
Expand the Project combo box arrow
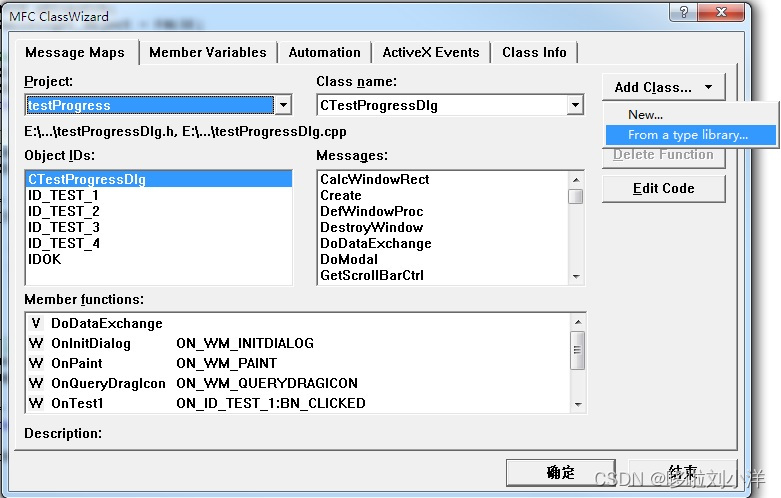coord(283,105)
